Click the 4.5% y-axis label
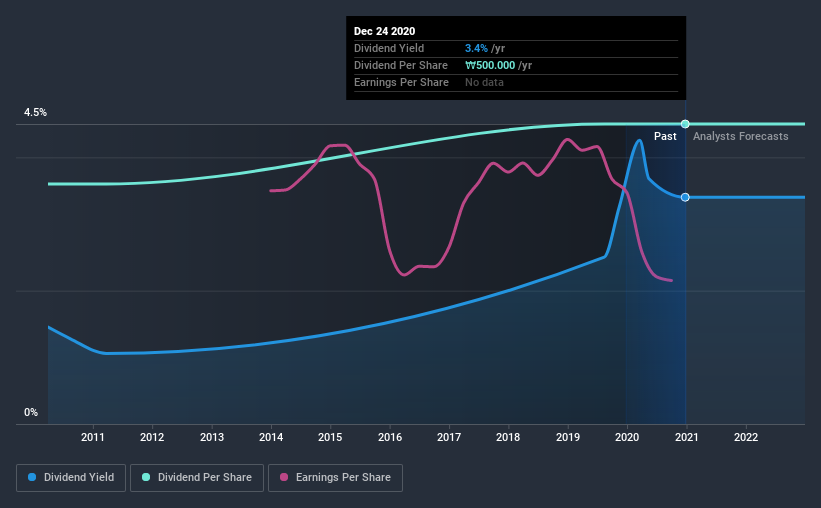Image resolution: width=821 pixels, height=508 pixels. [x=35, y=113]
